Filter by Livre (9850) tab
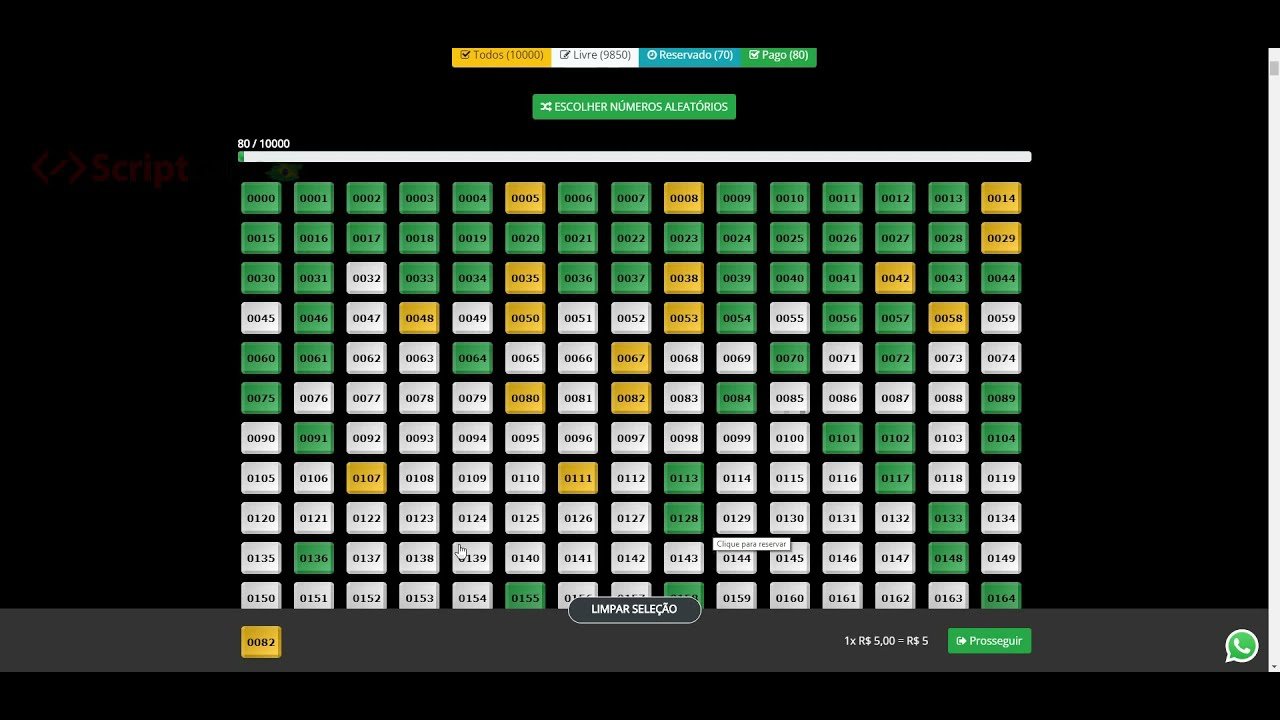The width and height of the screenshot is (1280, 720). point(595,55)
